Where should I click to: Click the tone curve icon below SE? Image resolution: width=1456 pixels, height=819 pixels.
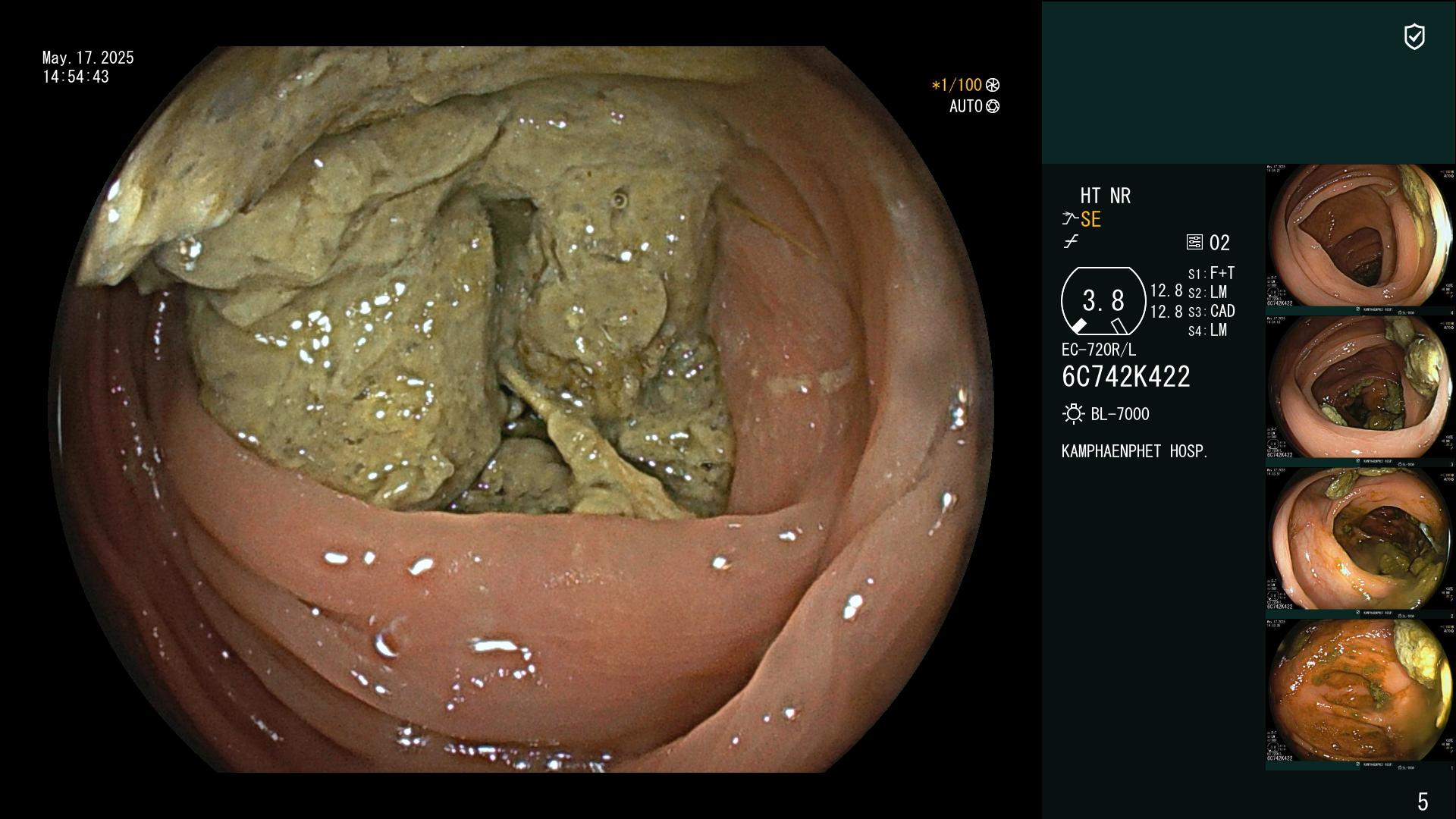click(1070, 242)
